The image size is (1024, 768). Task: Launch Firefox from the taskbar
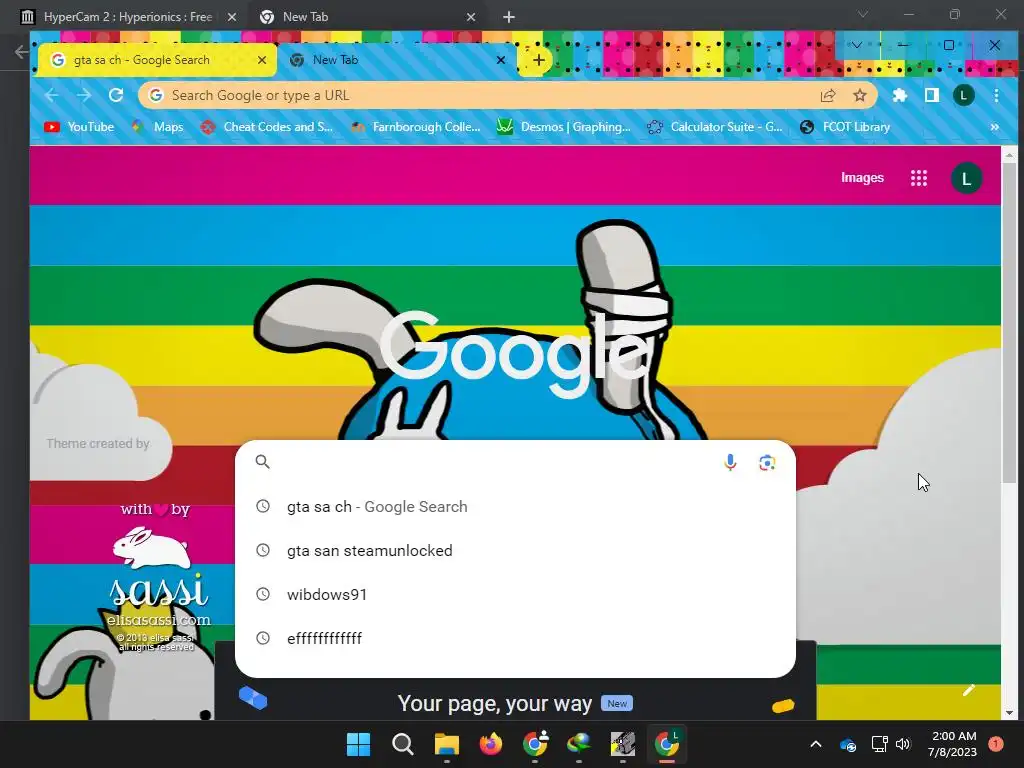point(491,744)
